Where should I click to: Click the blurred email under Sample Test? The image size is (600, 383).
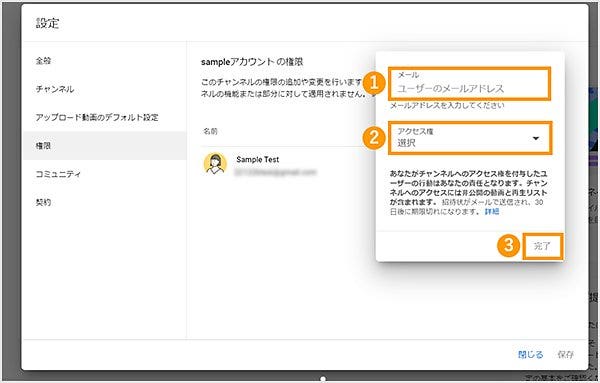click(276, 172)
